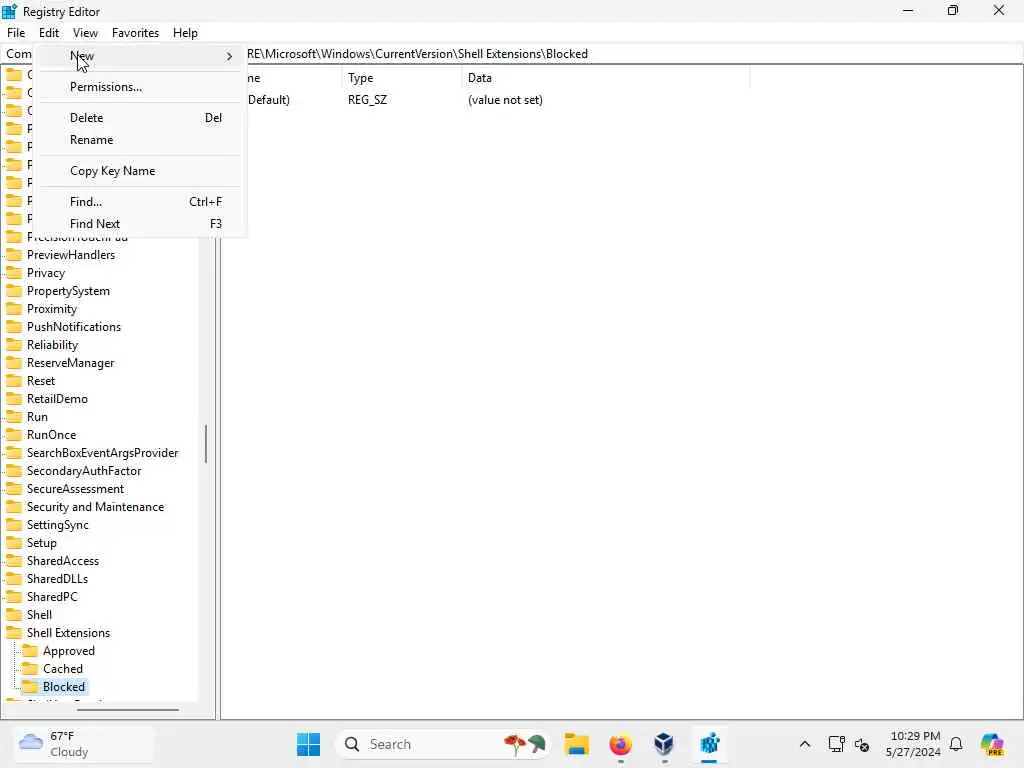Open File Explorer from taskbar
The image size is (1024, 768).
tap(577, 744)
